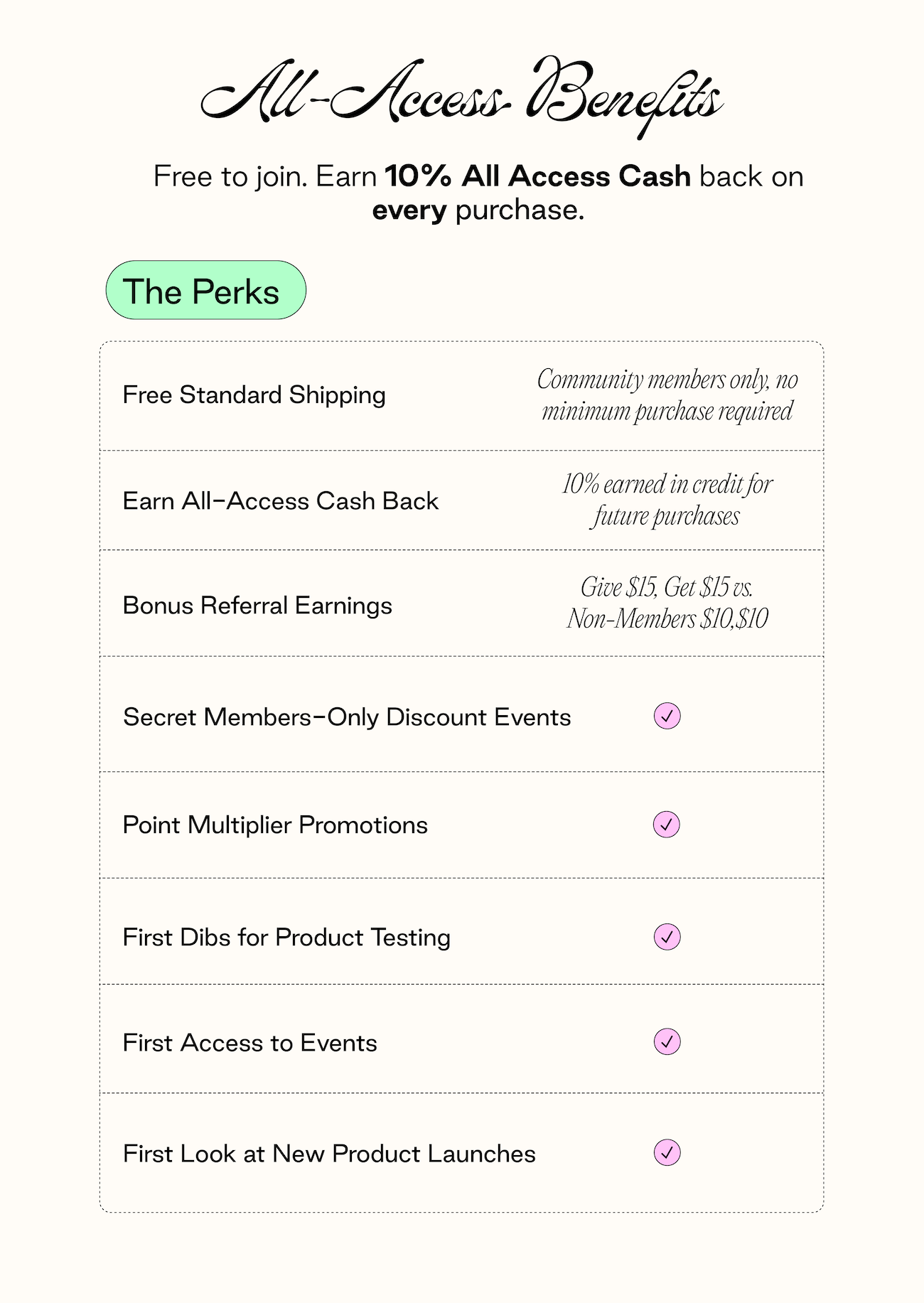
Task: Click The Perks green pill label
Action: pyautogui.click(x=205, y=290)
